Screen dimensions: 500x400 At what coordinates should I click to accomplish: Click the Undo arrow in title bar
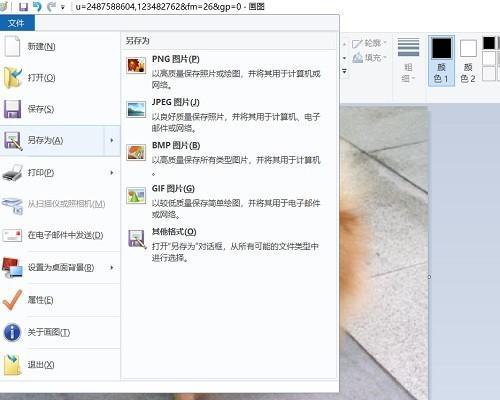(37, 7)
